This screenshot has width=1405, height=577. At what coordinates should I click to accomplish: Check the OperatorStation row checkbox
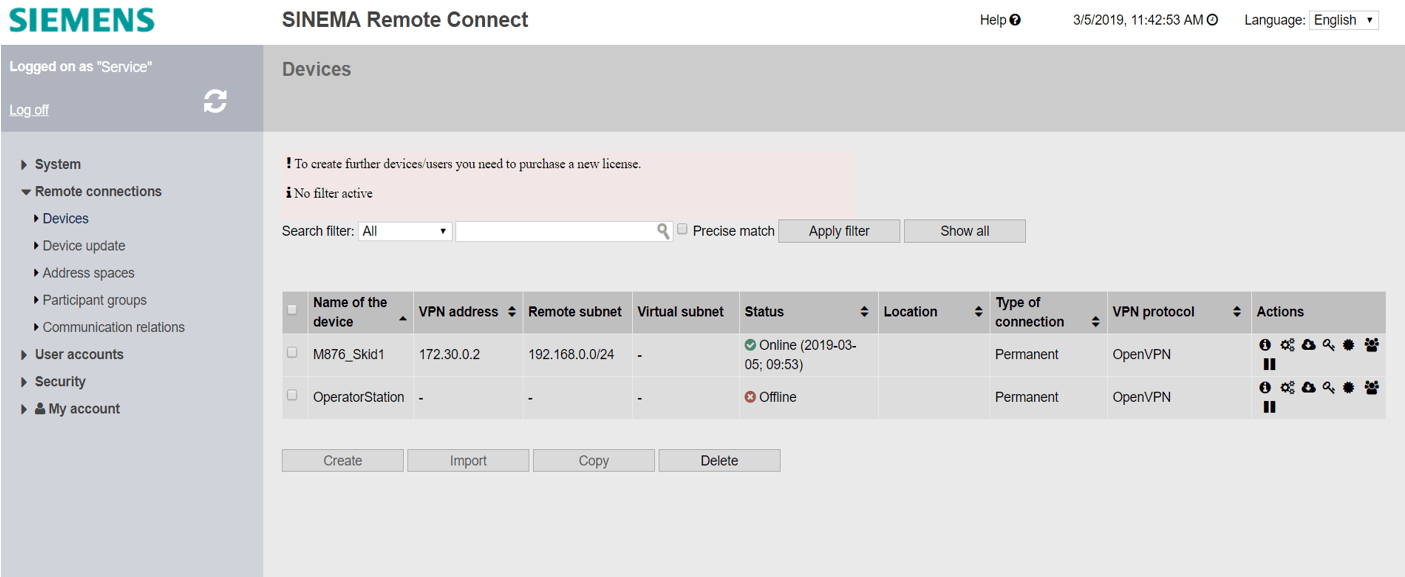coord(292,395)
